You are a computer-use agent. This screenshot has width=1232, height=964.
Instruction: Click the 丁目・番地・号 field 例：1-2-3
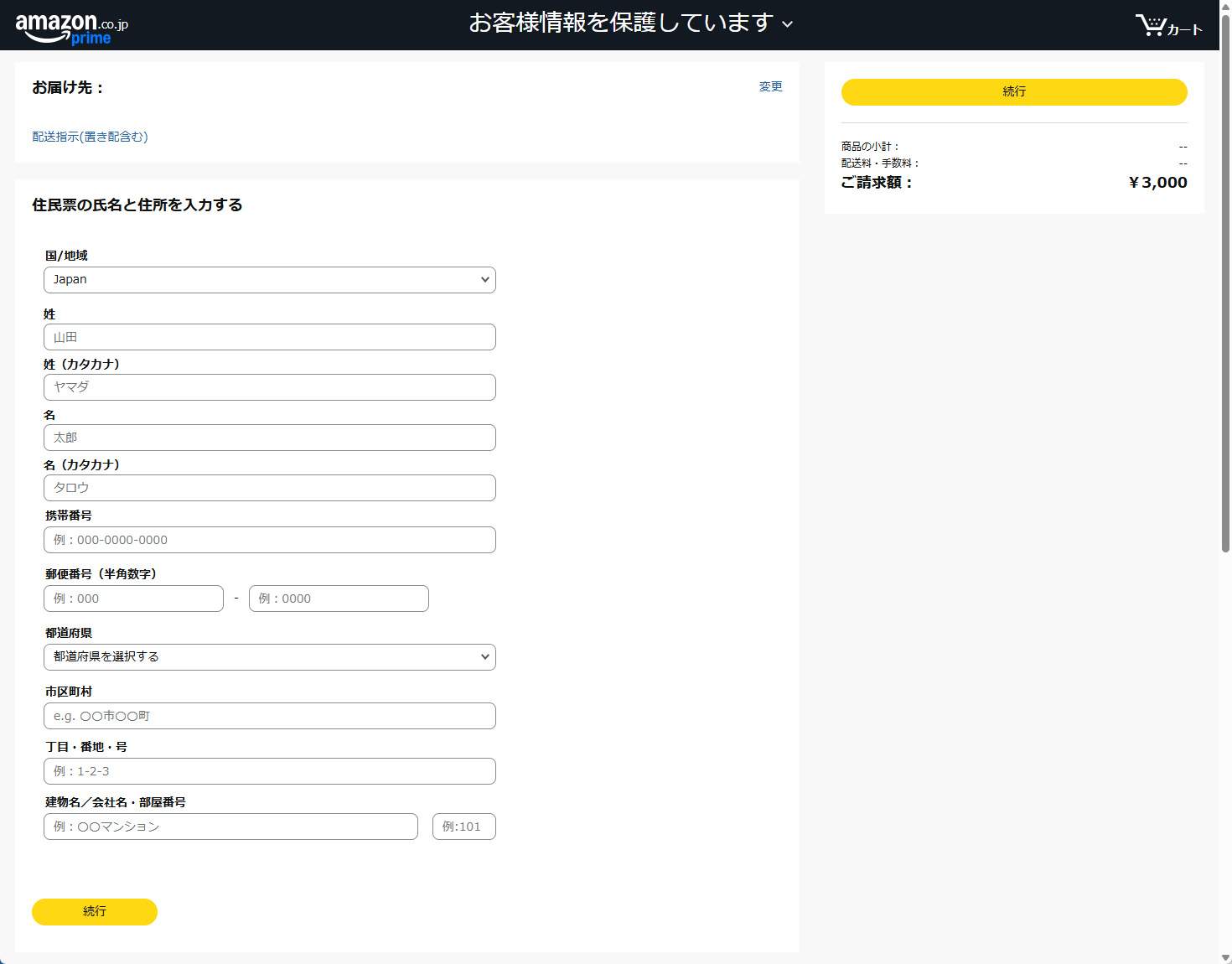pos(270,771)
